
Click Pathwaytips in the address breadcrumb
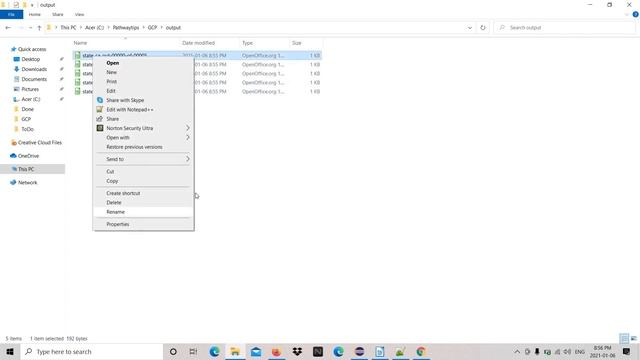click(x=126, y=28)
